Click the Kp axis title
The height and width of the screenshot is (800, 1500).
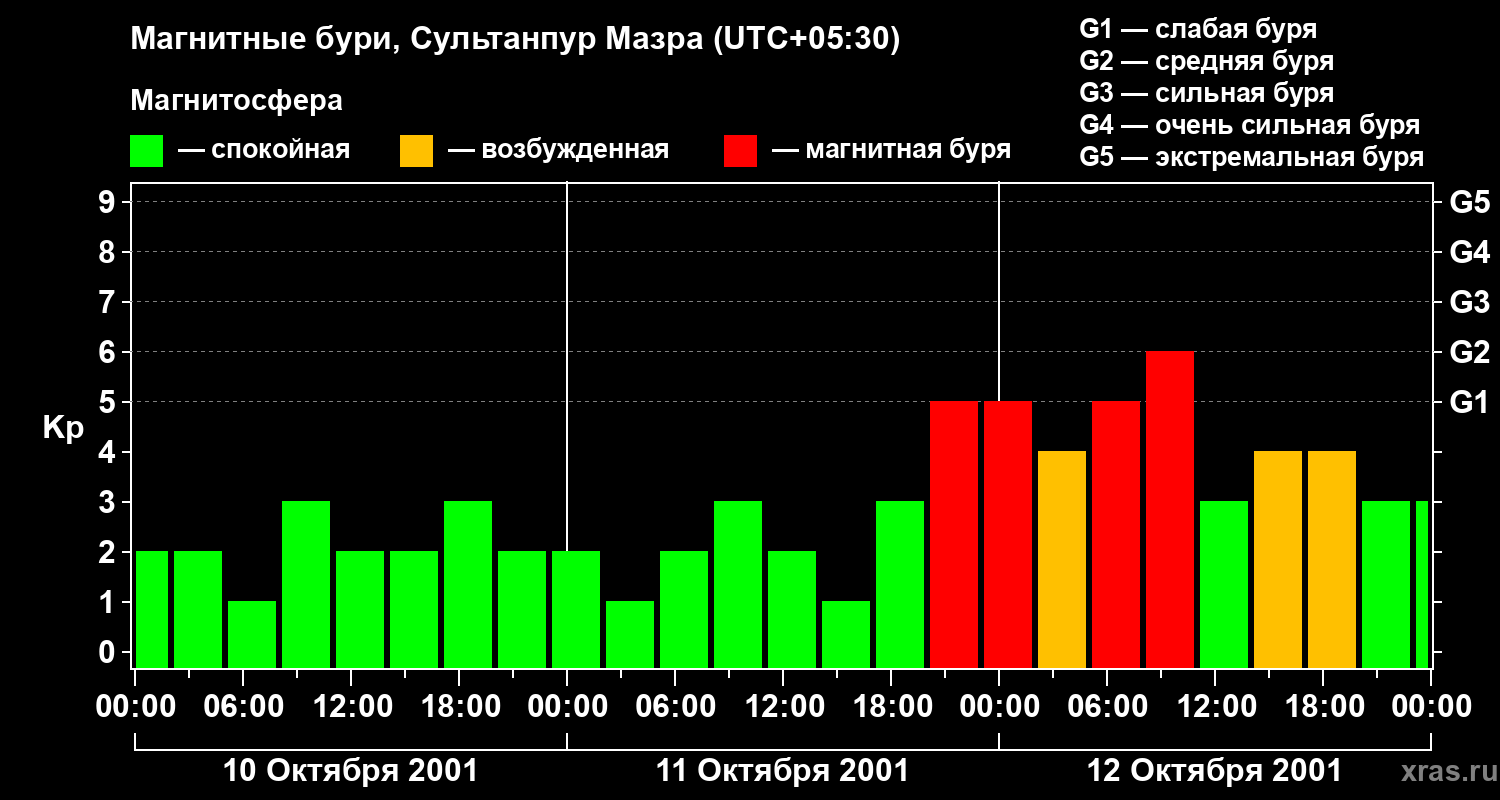63,428
